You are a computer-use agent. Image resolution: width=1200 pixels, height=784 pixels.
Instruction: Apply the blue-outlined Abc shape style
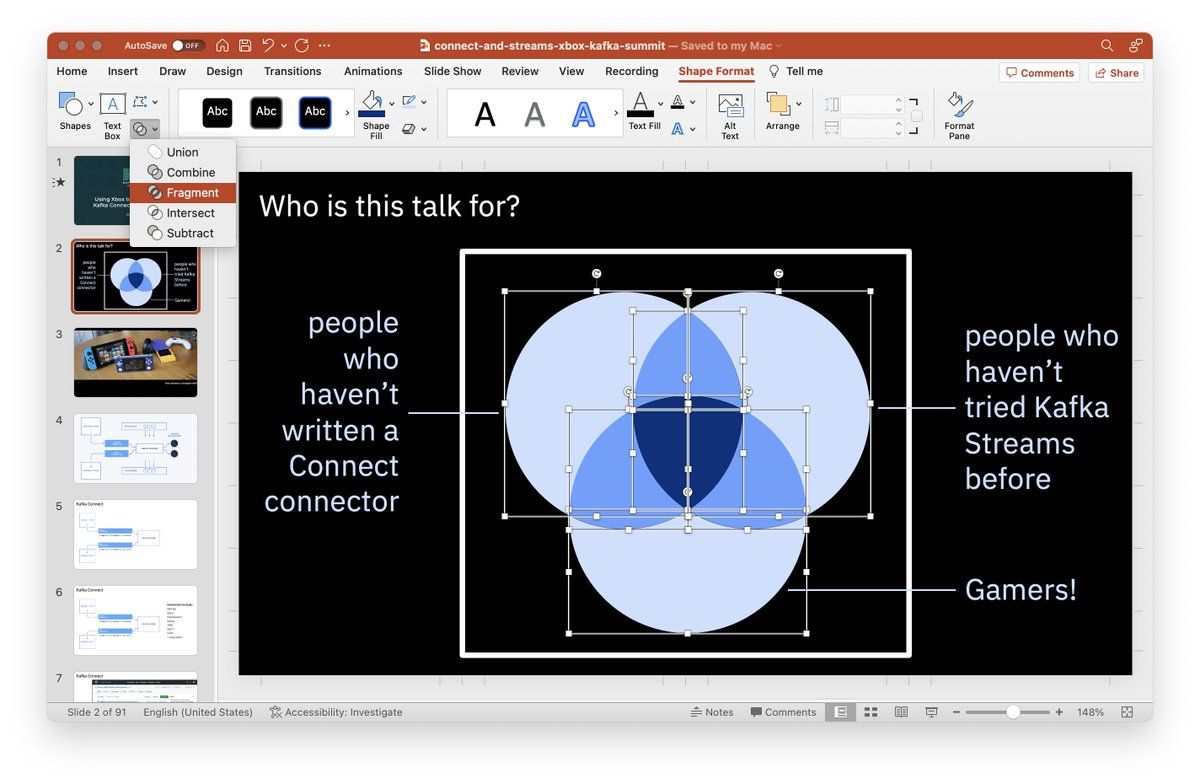(315, 112)
